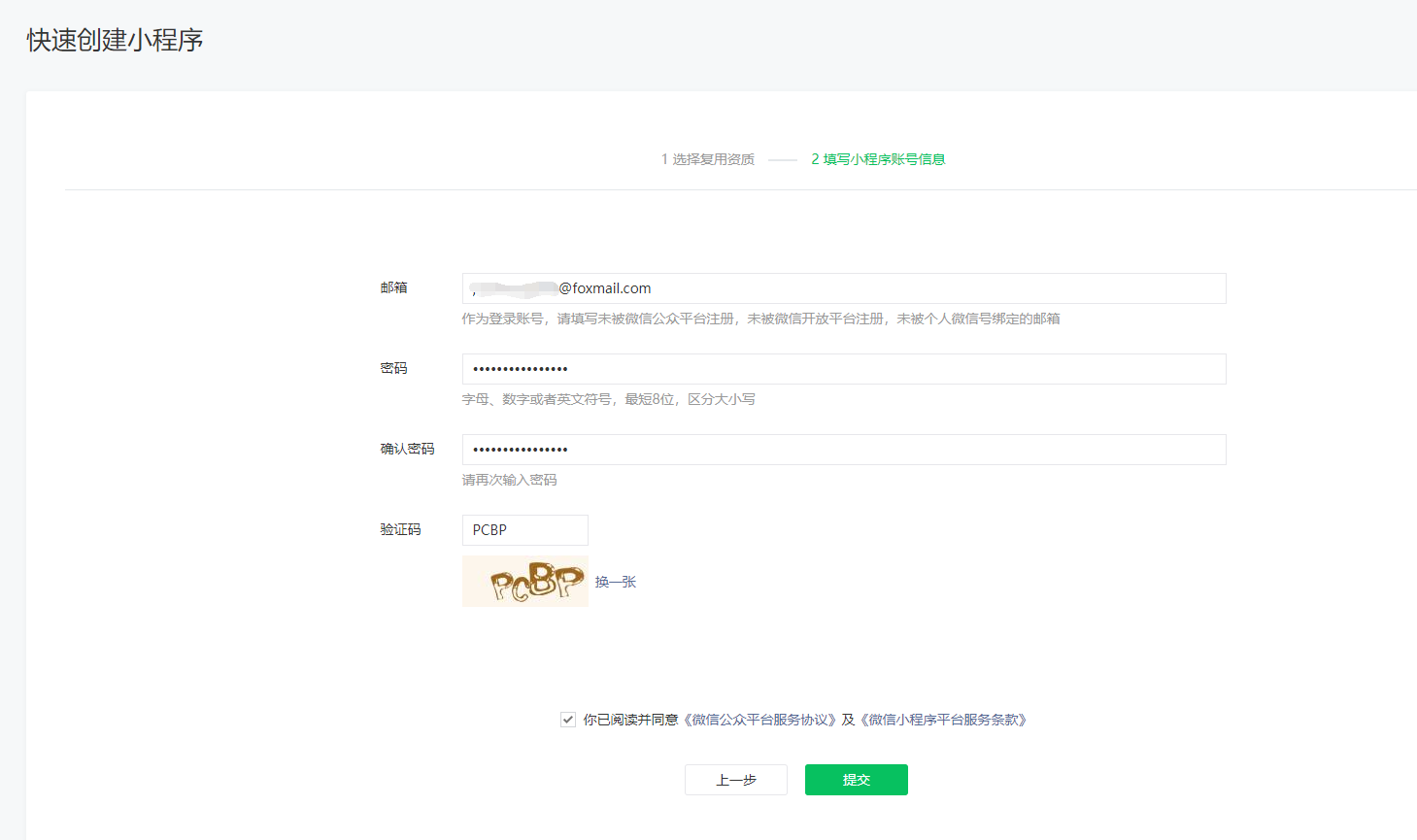Open 《微信公众平台服务协议》 link

pyautogui.click(x=760, y=720)
